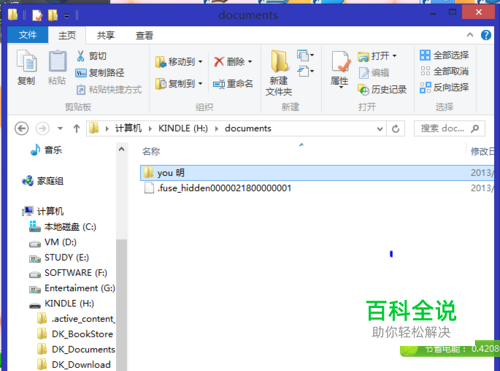
Task: Switch to the View (查看) tab
Action: 144,35
